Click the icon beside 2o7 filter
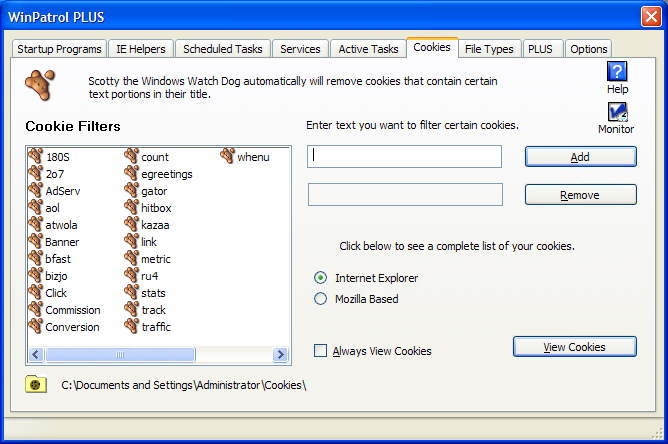Image resolution: width=668 pixels, height=444 pixels. pos(36,173)
